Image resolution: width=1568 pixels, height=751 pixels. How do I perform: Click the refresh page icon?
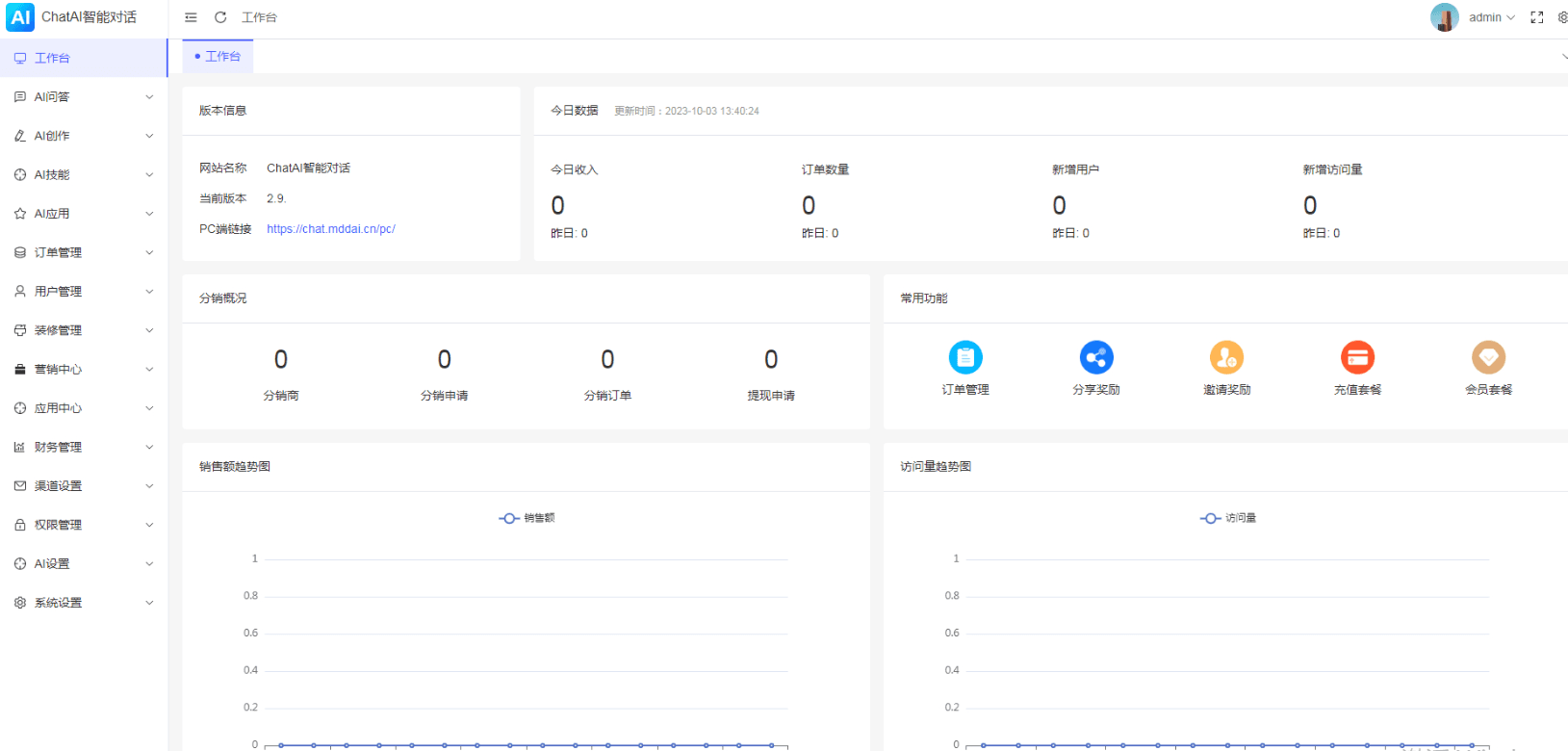coord(220,17)
